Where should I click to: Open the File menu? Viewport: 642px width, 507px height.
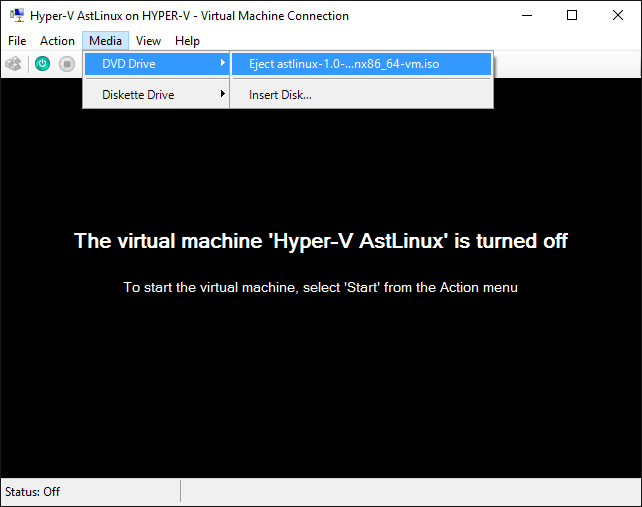click(x=17, y=41)
